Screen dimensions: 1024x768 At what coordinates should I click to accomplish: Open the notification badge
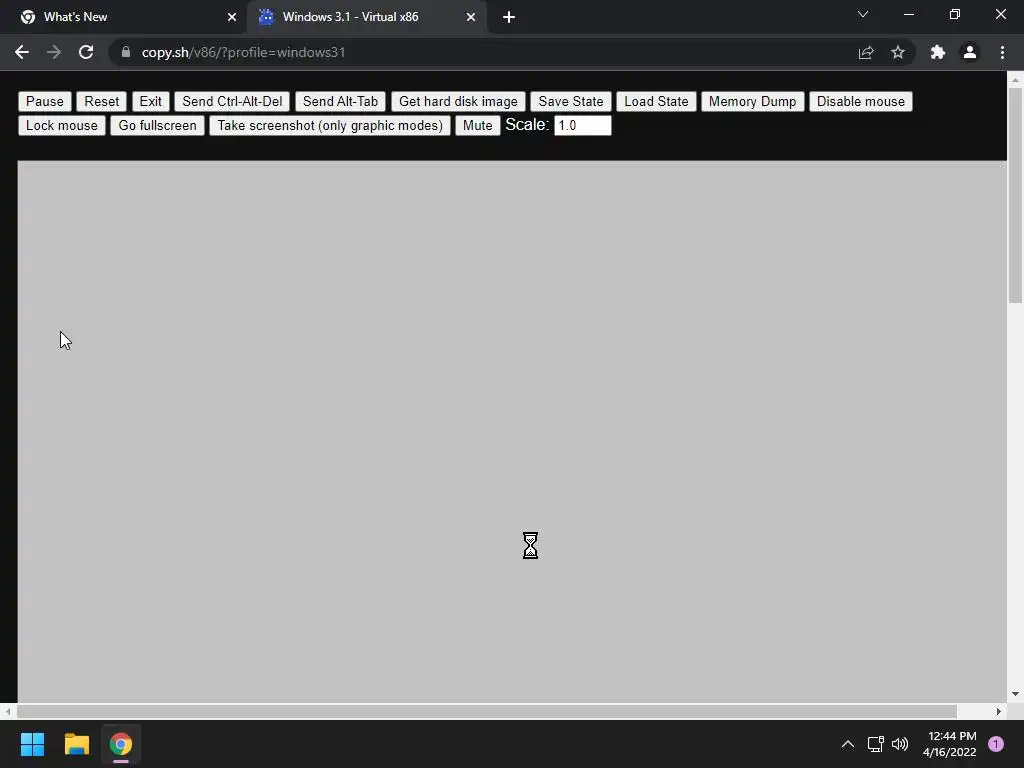click(996, 744)
